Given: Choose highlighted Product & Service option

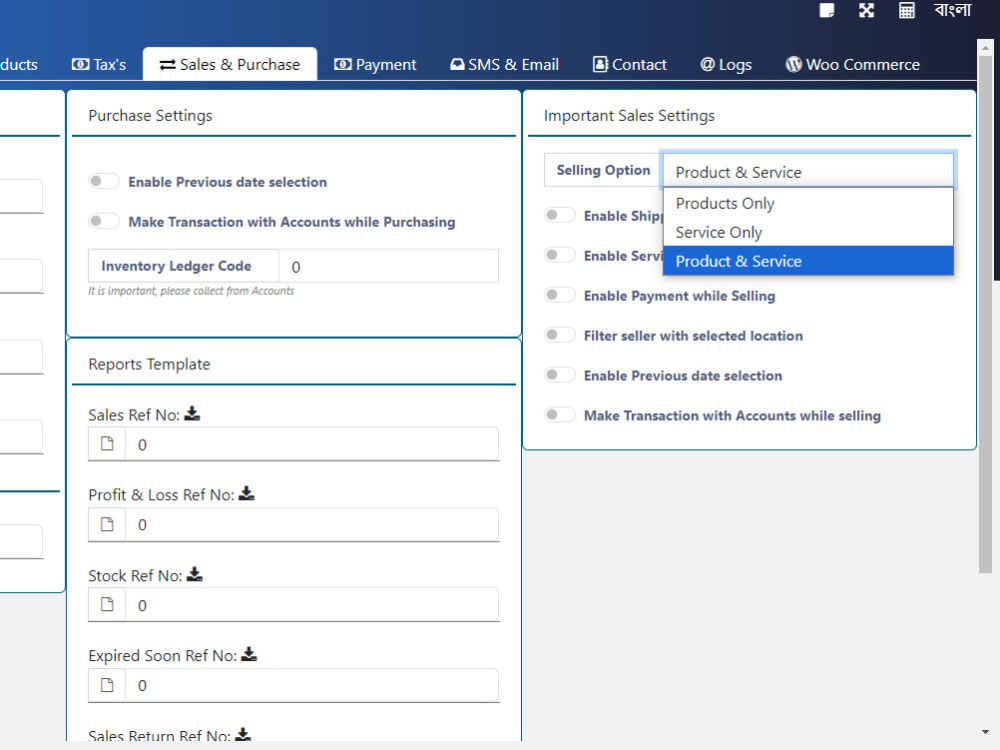Looking at the screenshot, I should 808,261.
